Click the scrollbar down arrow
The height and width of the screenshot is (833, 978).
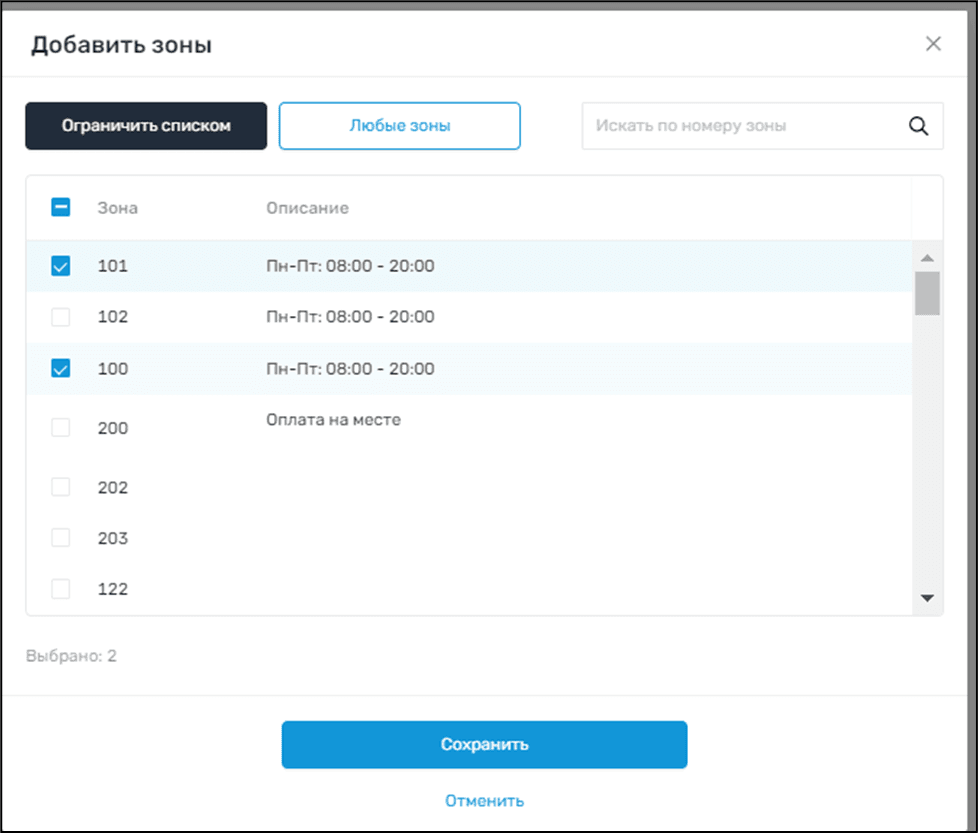(927, 598)
